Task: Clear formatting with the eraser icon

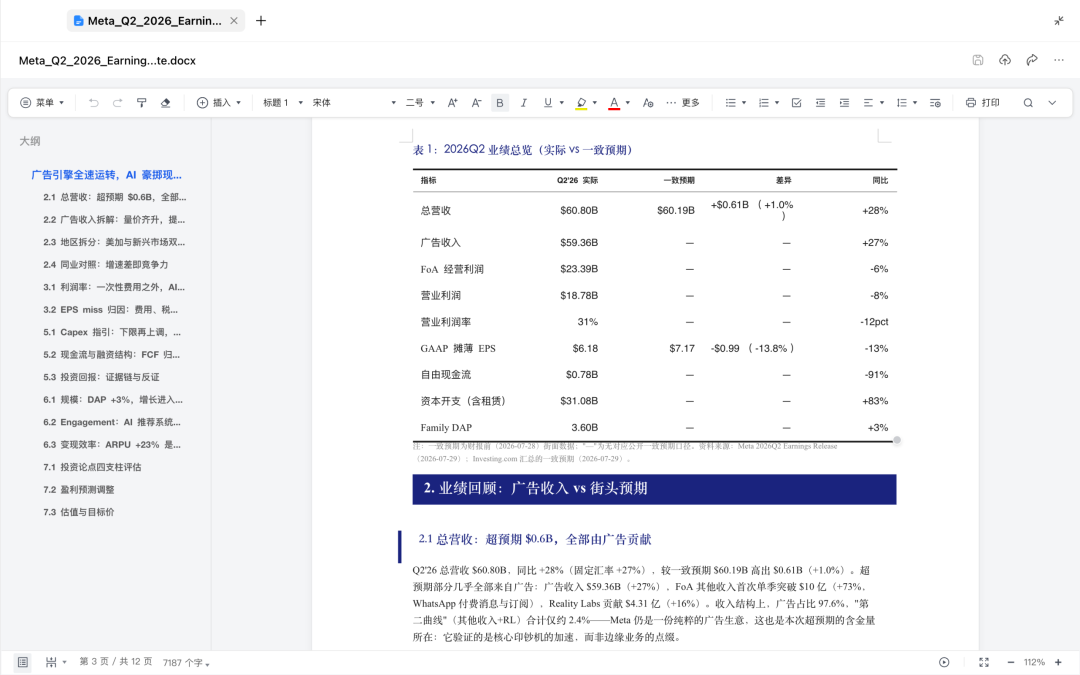Action: coord(165,103)
